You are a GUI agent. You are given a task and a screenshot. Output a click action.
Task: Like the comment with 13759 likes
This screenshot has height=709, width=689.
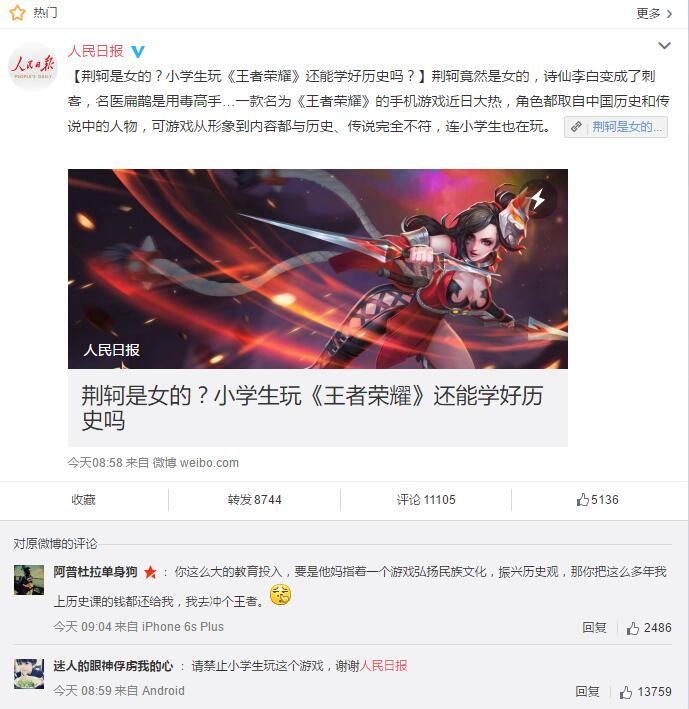(646, 692)
